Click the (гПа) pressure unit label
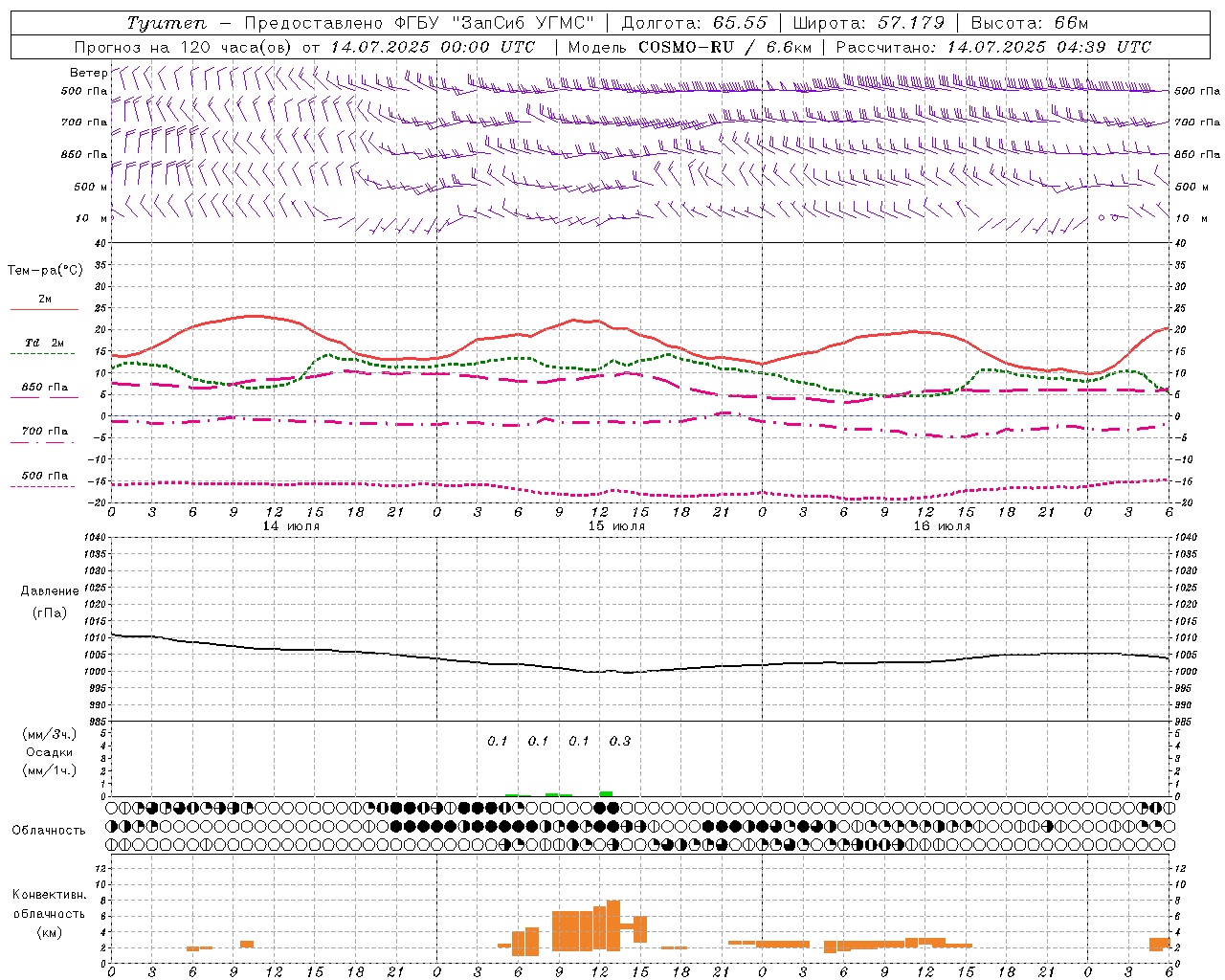The image size is (1225, 980). [50, 612]
